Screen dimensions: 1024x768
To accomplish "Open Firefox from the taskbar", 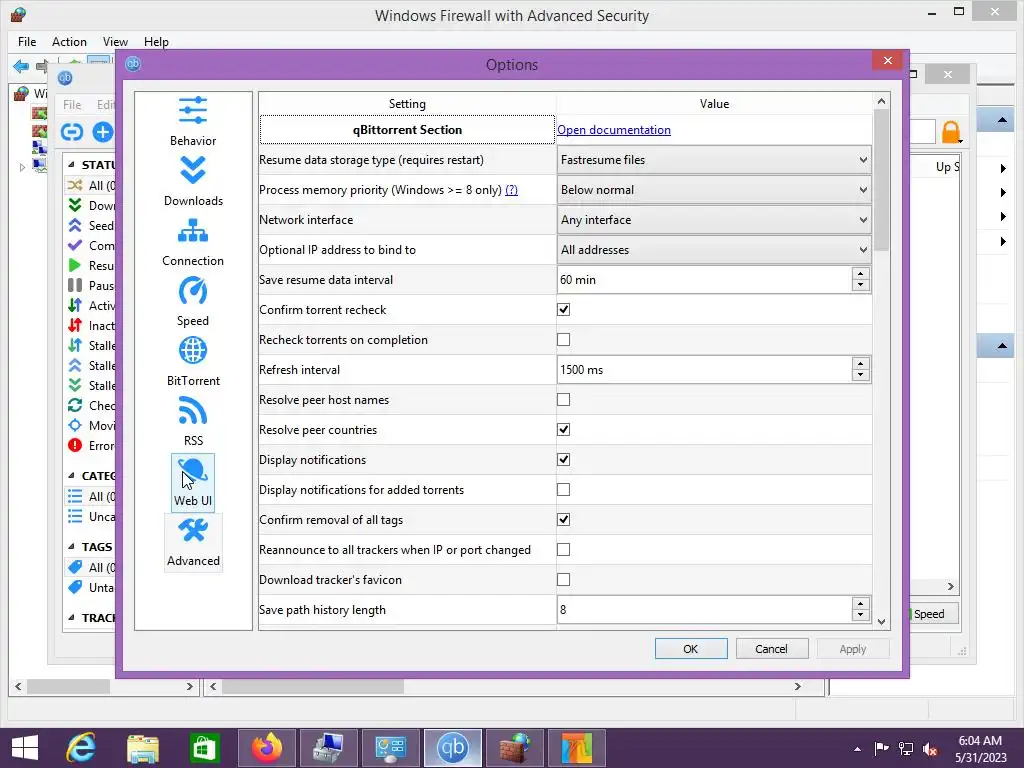I will click(x=267, y=748).
